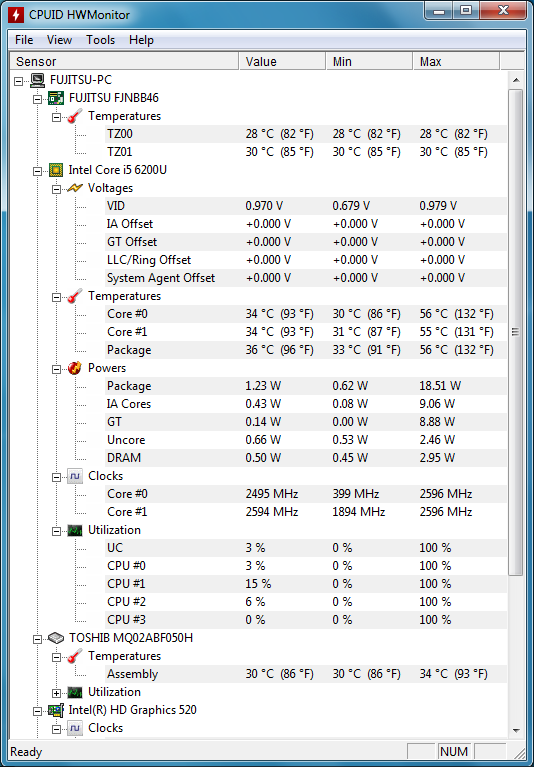Open the Tools menu
Screen dimensions: 534x767
[100, 40]
